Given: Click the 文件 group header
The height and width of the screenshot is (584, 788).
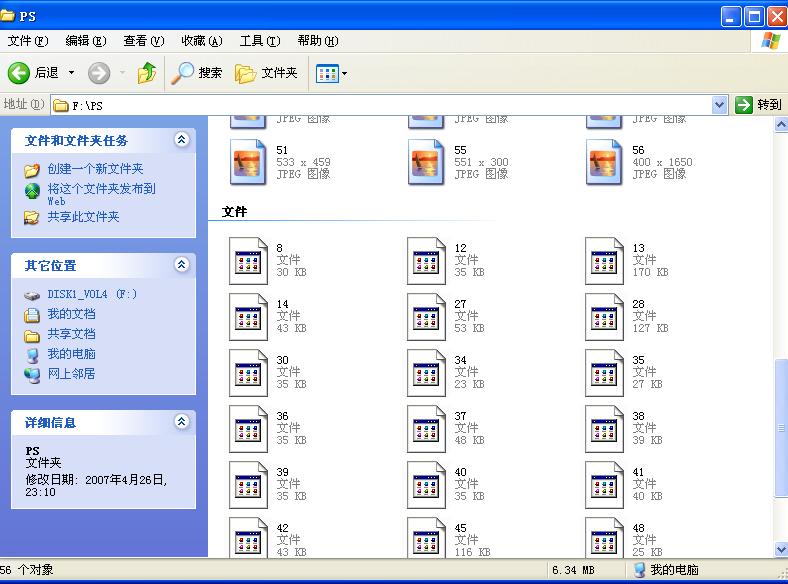Looking at the screenshot, I should tap(234, 212).
